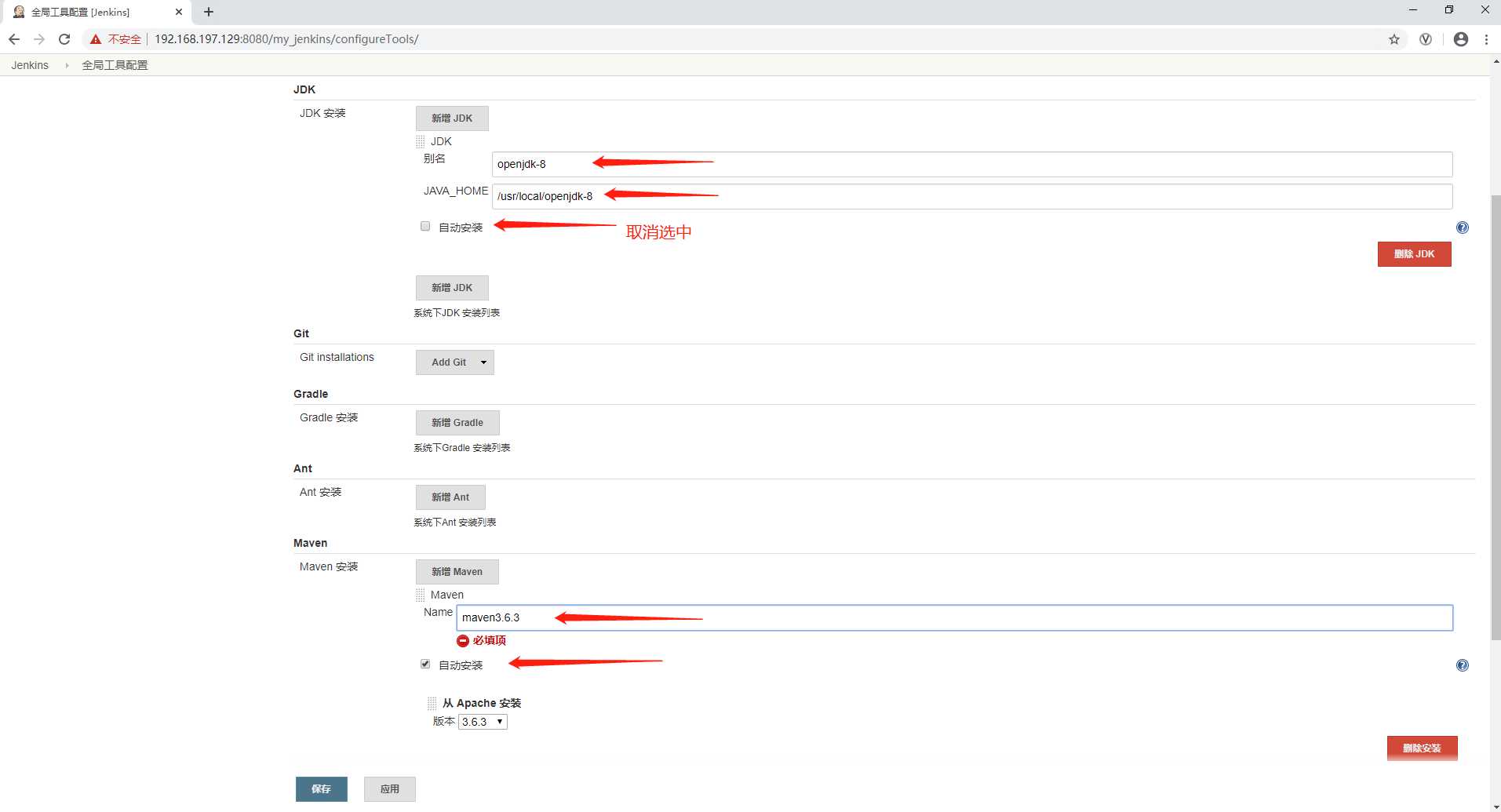This screenshot has width=1501, height=812.
Task: Grab the Maven entry drag handle
Action: click(421, 595)
